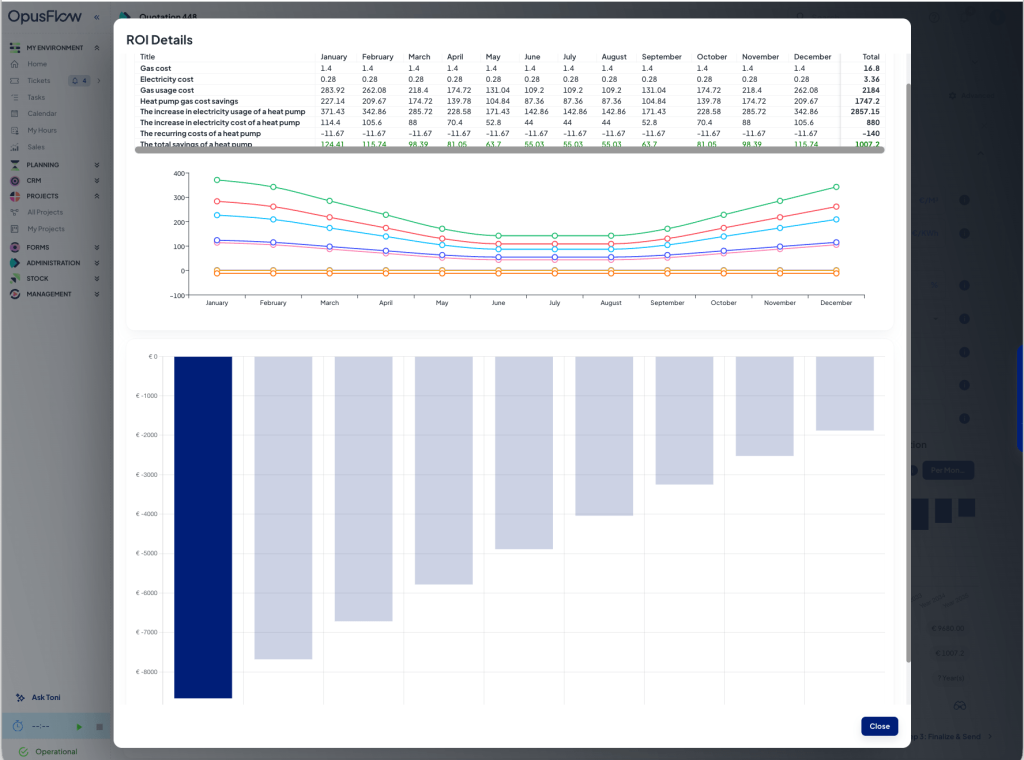Click the 'Heat pump gas cost savings' row title
The width and height of the screenshot is (1024, 760).
189,101
